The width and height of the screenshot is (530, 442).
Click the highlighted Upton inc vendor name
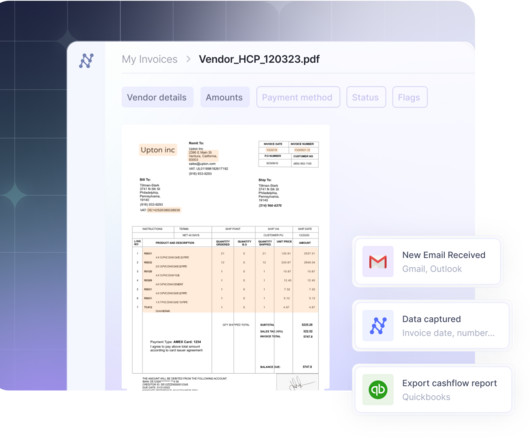pos(158,150)
